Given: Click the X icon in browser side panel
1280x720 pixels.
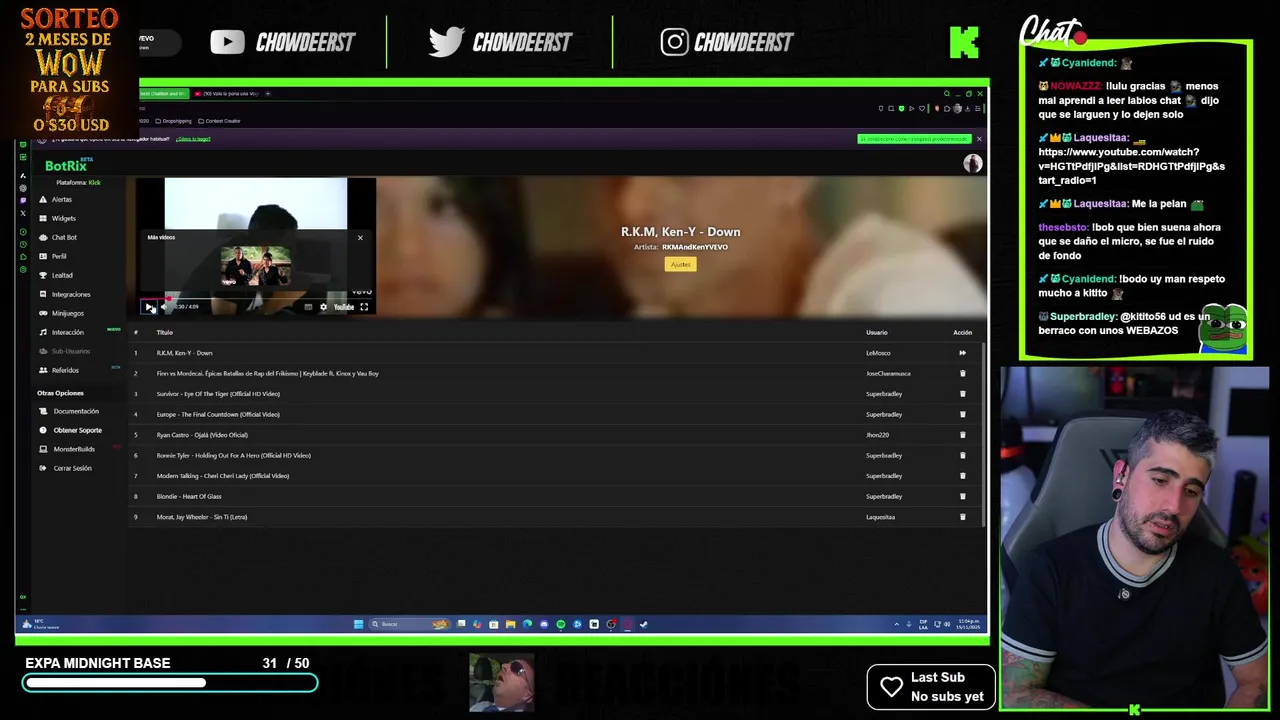Looking at the screenshot, I should click(x=23, y=213).
